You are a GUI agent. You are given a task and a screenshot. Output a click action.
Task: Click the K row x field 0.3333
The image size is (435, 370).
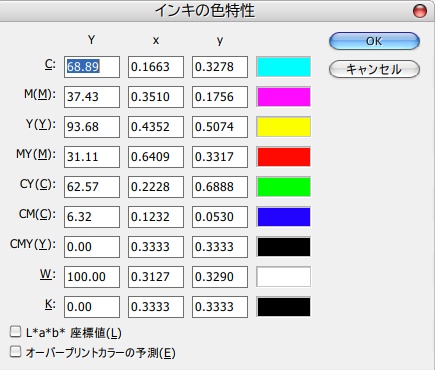156,307
